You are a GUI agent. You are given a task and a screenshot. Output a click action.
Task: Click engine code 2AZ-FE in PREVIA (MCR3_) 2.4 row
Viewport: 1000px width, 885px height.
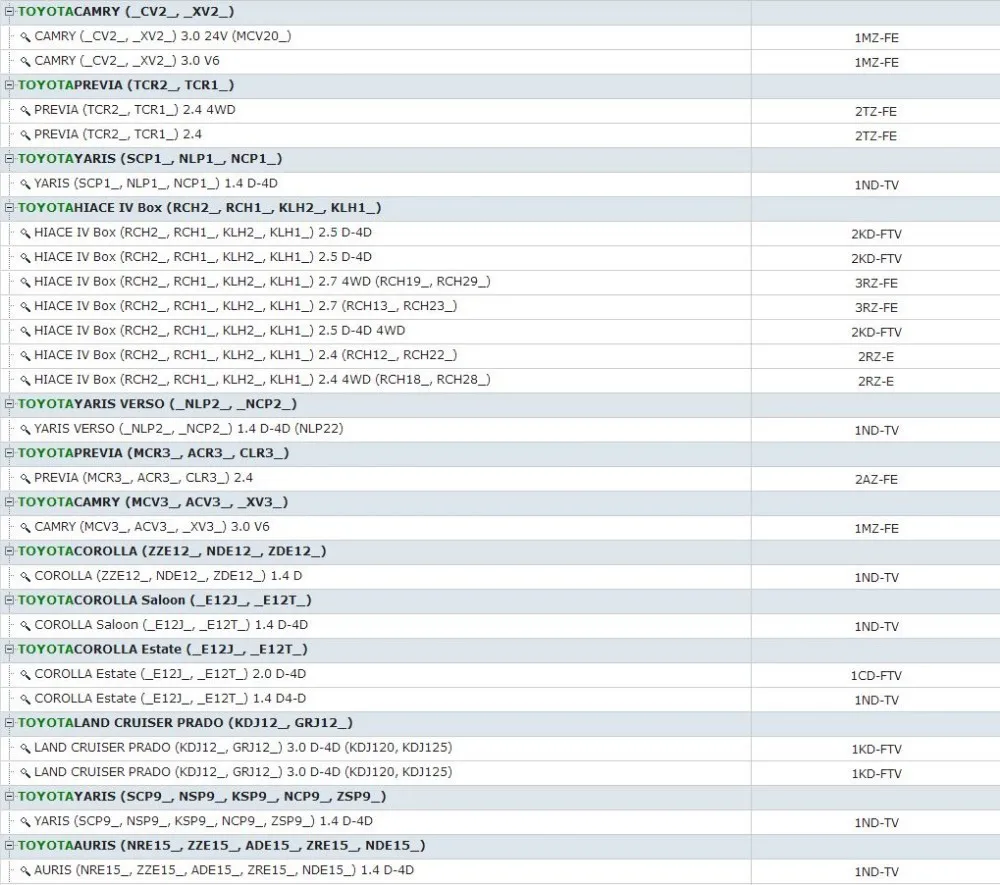click(876, 479)
